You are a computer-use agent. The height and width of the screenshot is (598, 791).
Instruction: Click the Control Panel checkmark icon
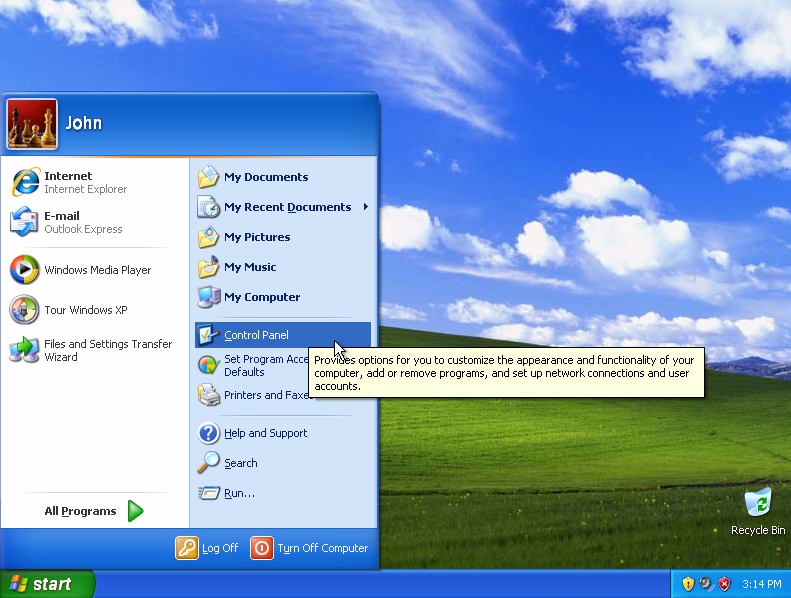[208, 335]
